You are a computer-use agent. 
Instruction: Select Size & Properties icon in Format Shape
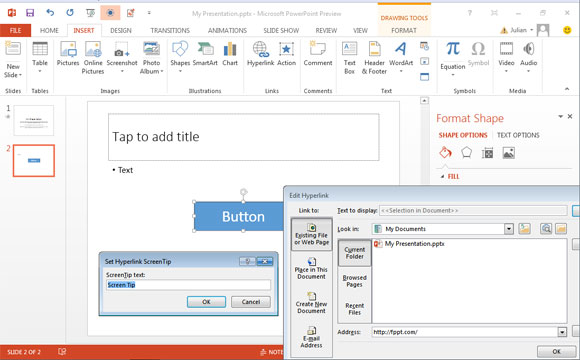pyautogui.click(x=488, y=152)
